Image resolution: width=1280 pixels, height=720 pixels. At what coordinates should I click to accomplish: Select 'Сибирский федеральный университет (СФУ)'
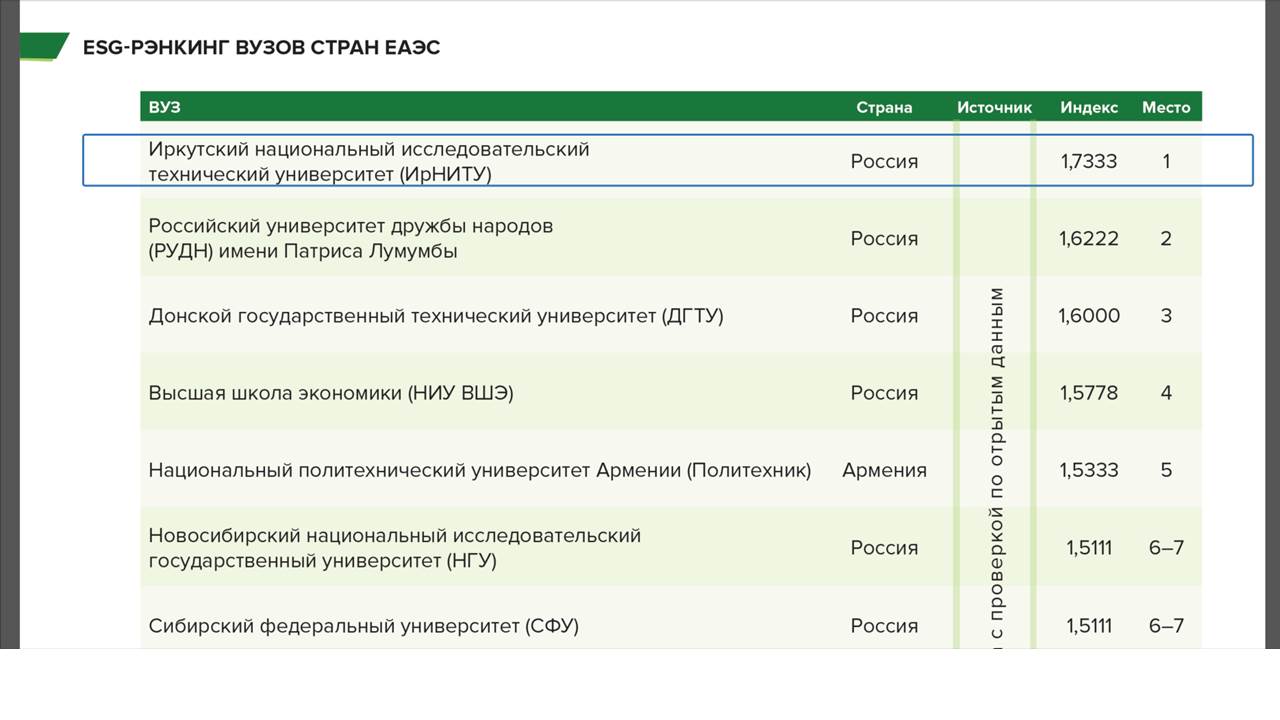point(364,626)
